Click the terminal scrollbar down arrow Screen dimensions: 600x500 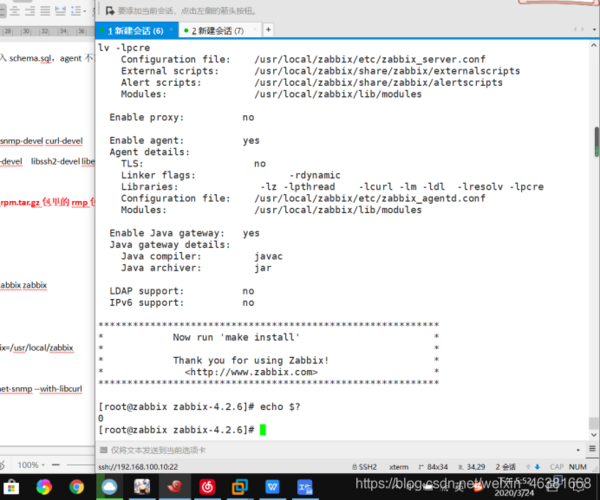coord(594,435)
